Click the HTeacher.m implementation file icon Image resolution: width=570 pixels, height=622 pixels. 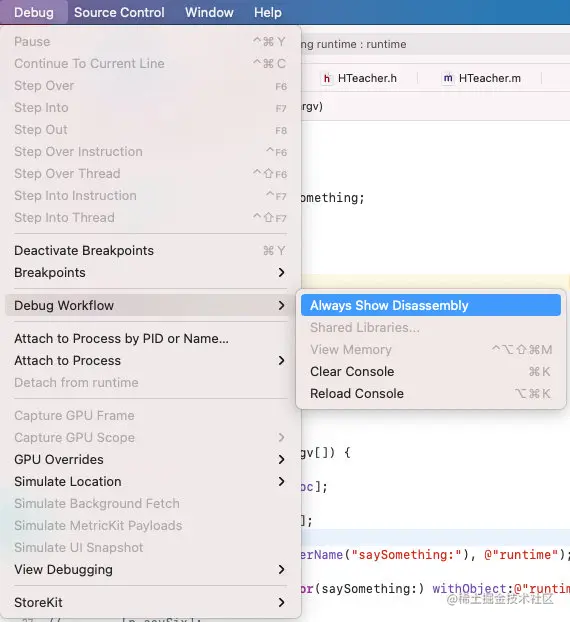[x=448, y=79]
